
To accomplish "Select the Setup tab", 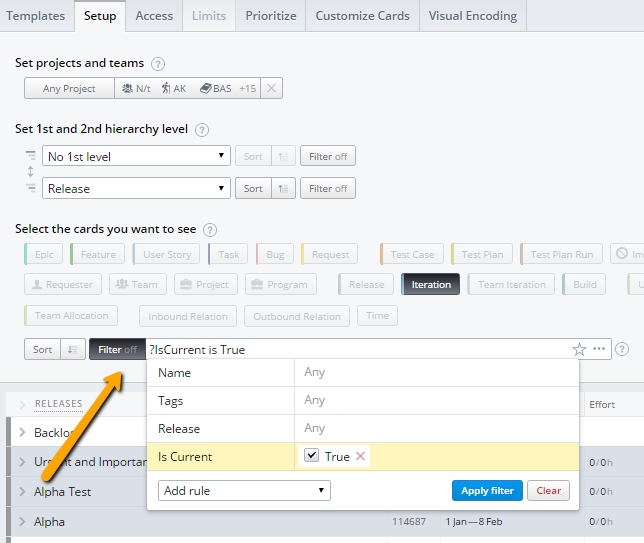I will pyautogui.click(x=100, y=16).
